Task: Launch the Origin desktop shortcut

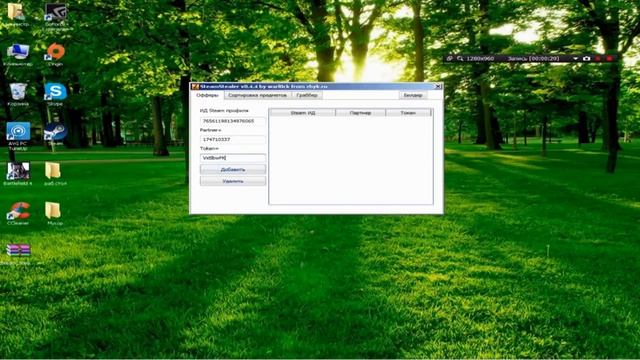Action: pyautogui.click(x=56, y=54)
